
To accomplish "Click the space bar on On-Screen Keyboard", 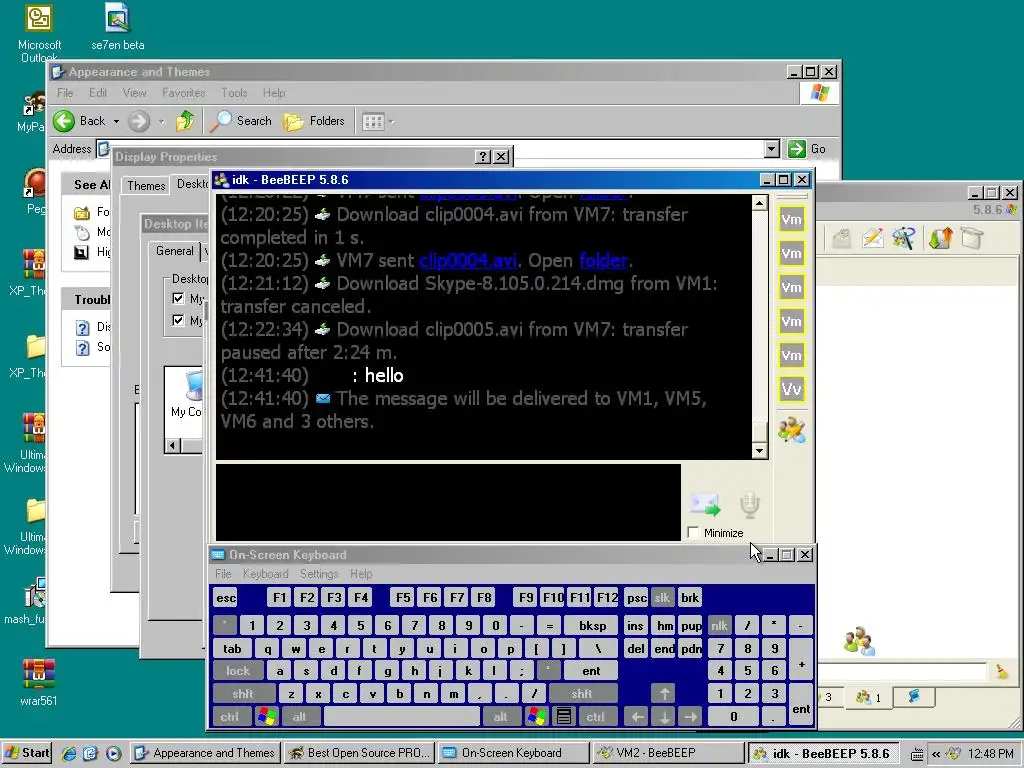I will tap(402, 716).
